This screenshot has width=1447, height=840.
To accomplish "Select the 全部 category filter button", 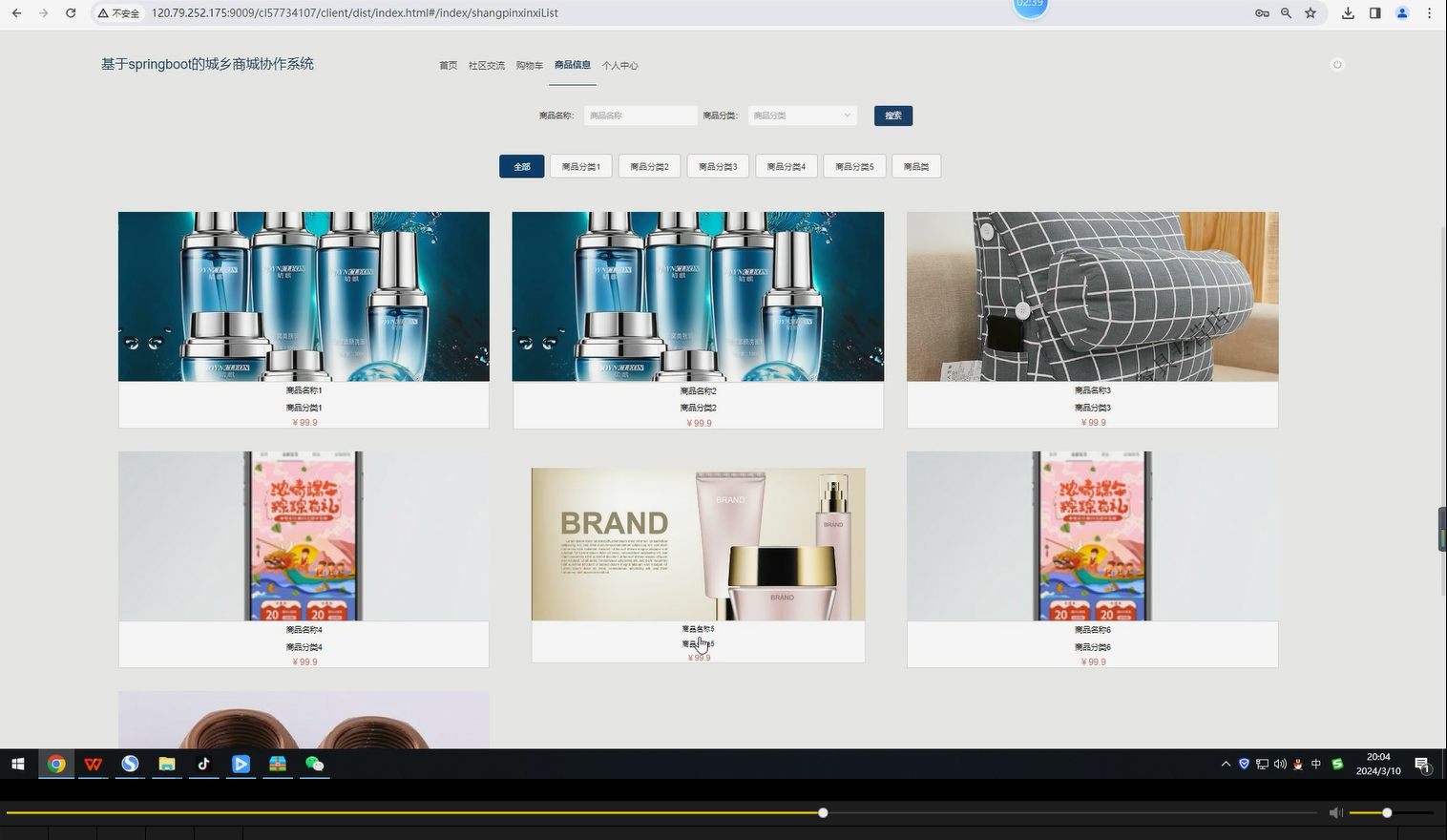I will pos(522,167).
